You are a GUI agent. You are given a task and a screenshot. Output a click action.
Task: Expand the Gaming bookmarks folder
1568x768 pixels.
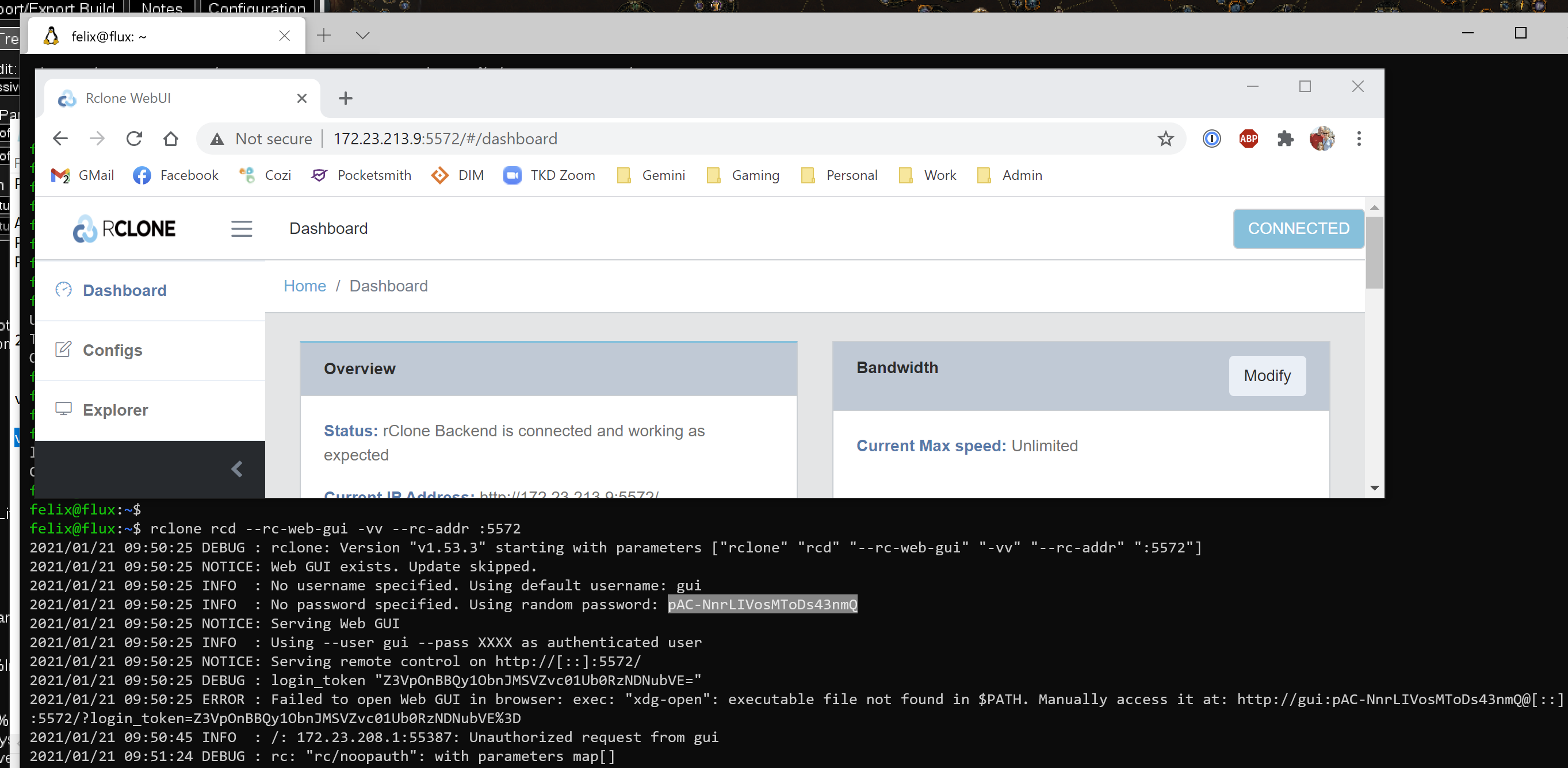coord(743,175)
